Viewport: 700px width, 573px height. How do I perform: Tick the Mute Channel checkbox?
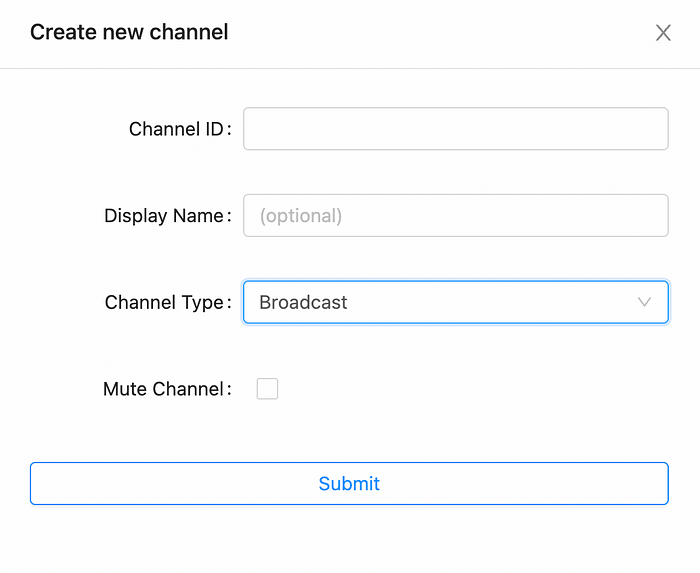(267, 389)
